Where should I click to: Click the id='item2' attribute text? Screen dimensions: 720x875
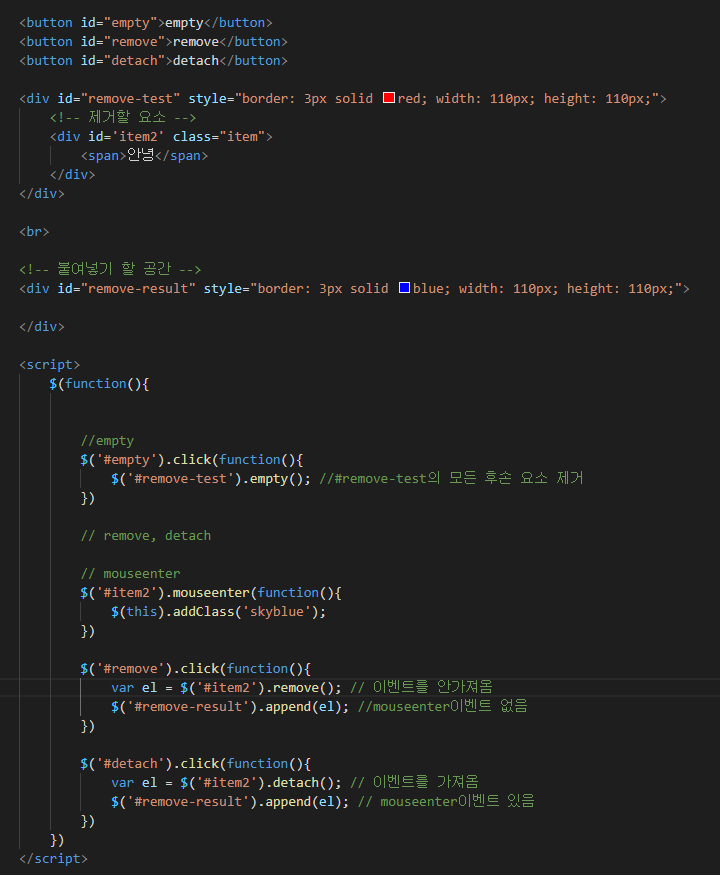(x=126, y=137)
